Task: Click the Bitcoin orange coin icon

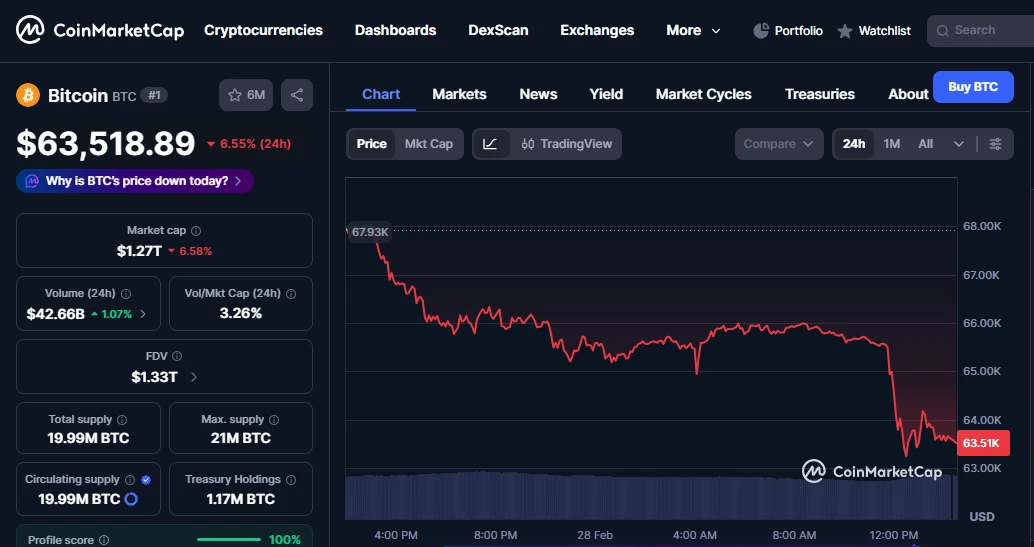Action: click(x=28, y=95)
